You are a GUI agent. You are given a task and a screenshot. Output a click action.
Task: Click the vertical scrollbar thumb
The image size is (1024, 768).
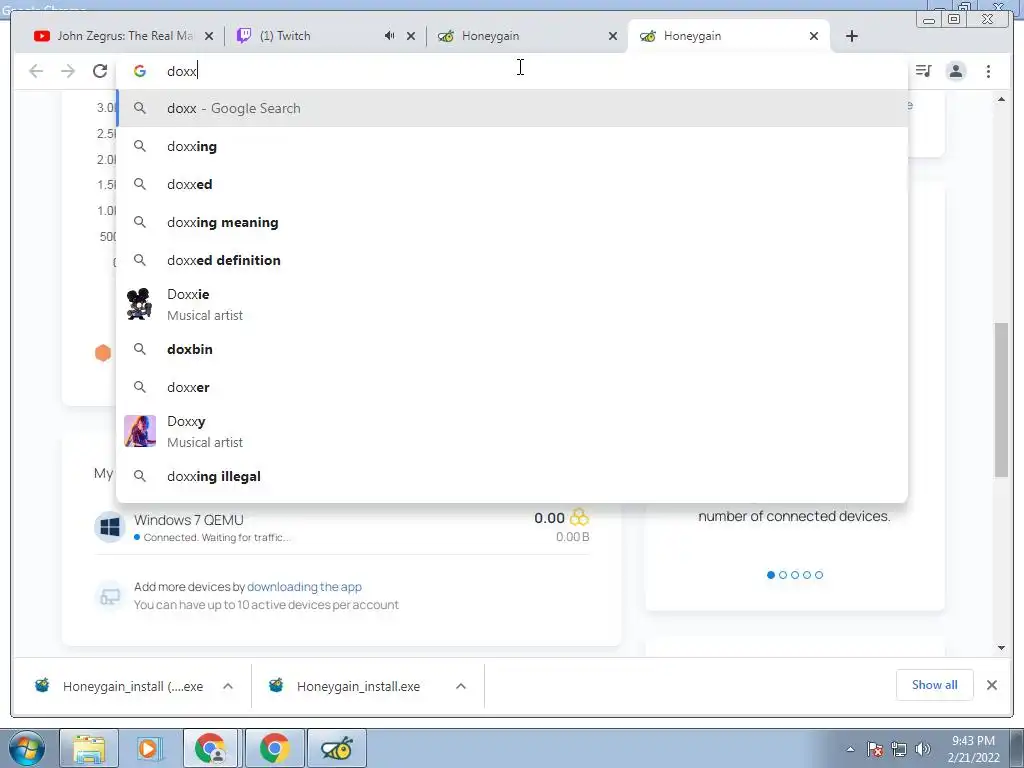pyautogui.click(x=1002, y=400)
